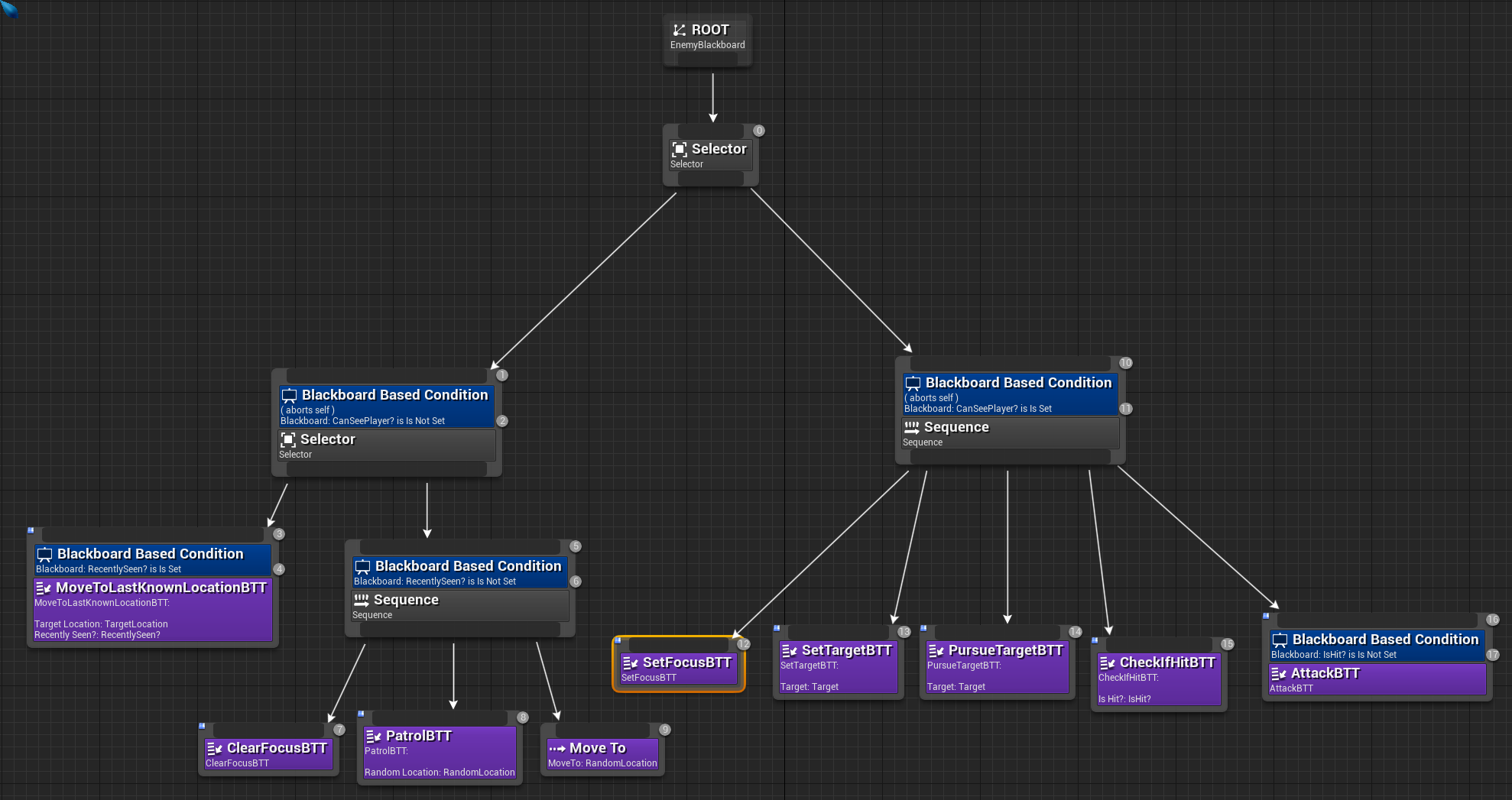
Task: Click the Move To arrow icon
Action: [x=557, y=748]
